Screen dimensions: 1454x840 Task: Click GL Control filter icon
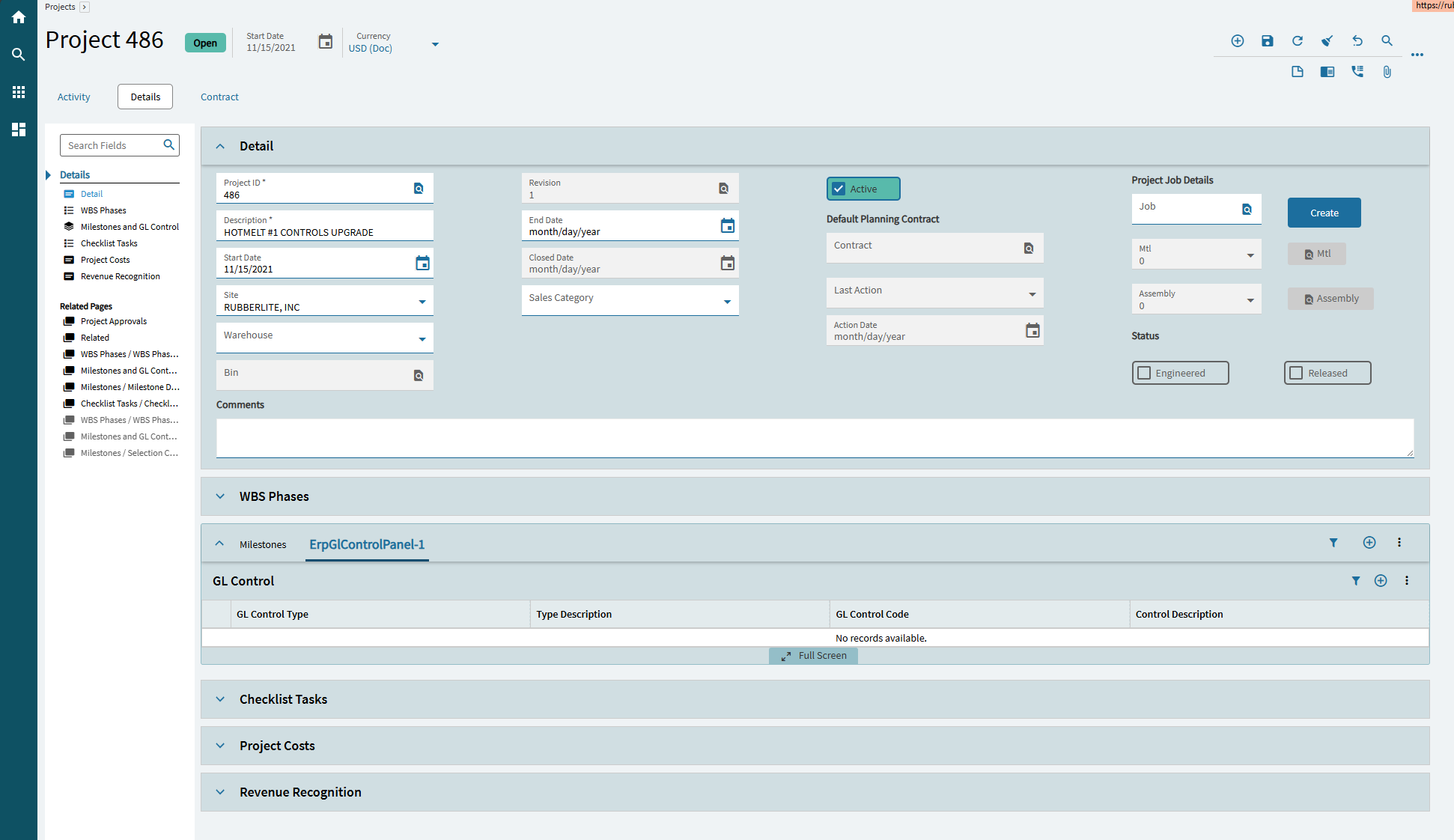1355,581
